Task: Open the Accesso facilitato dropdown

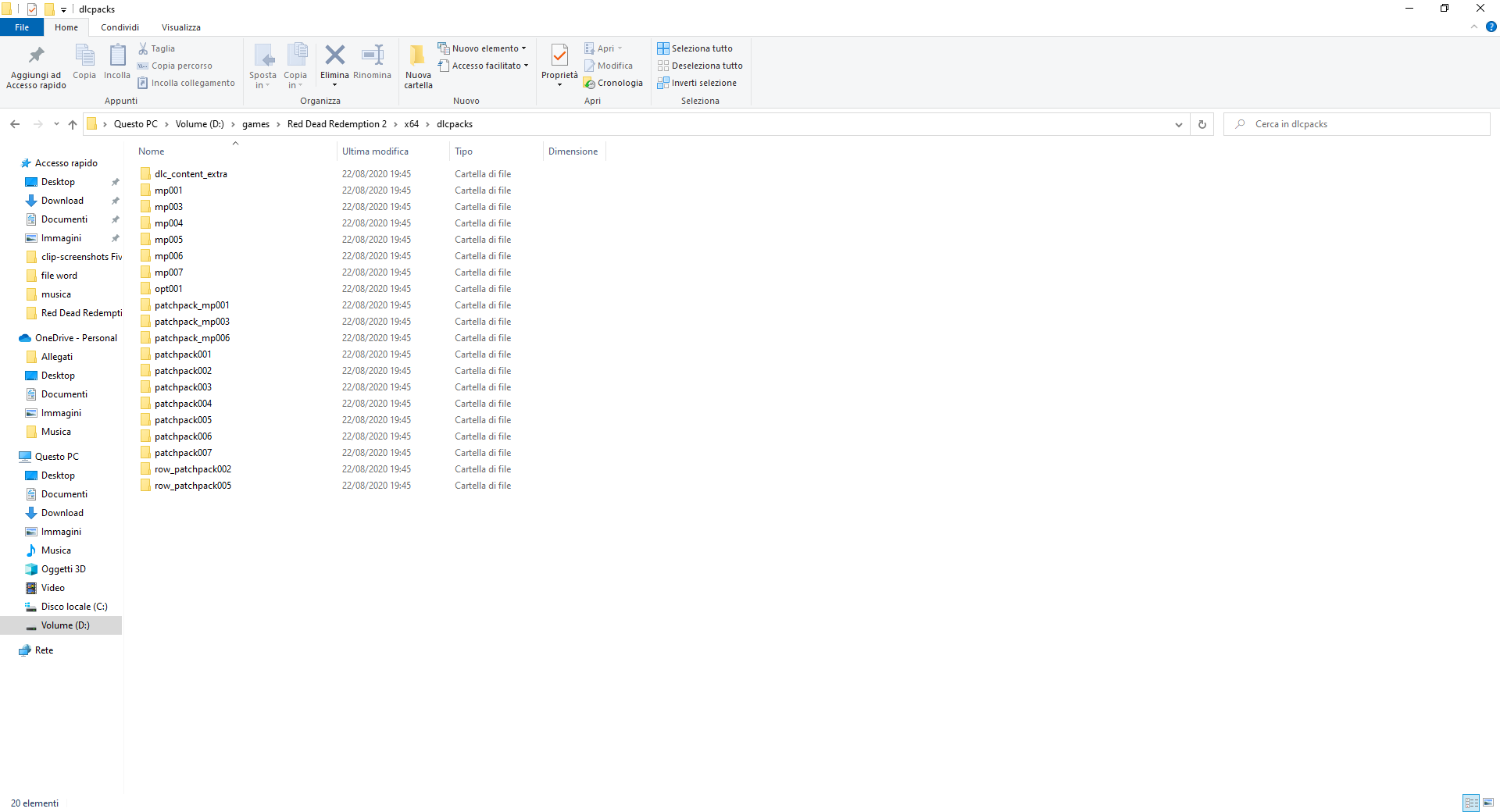Action: [483, 66]
